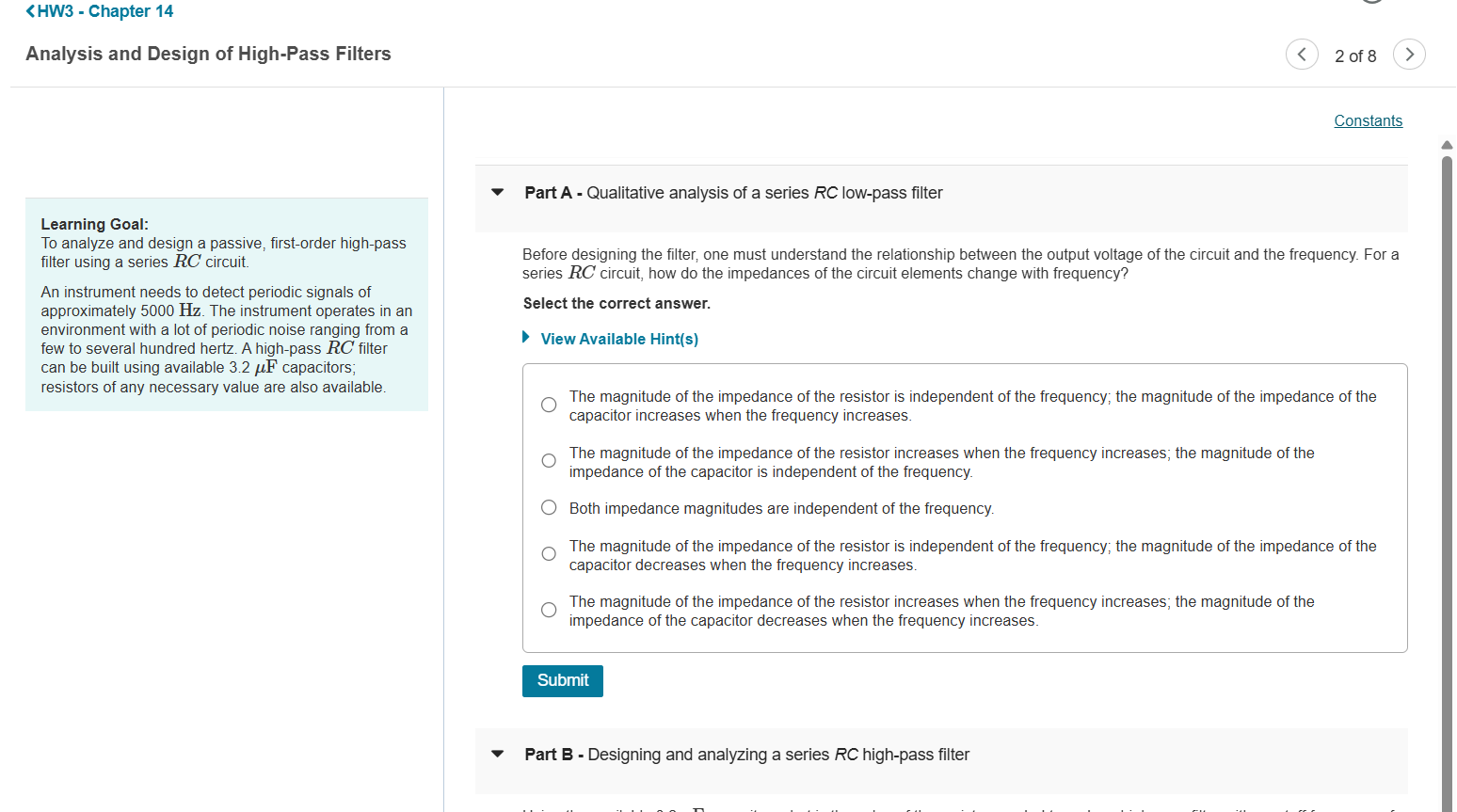Click the scrollbar up arrow
This screenshot has height=812, width=1457.
(1447, 144)
